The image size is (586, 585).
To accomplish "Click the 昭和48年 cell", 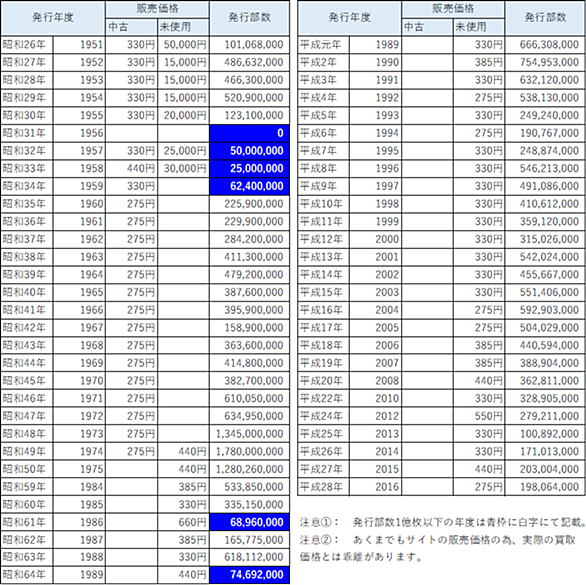I will pyautogui.click(x=27, y=434).
